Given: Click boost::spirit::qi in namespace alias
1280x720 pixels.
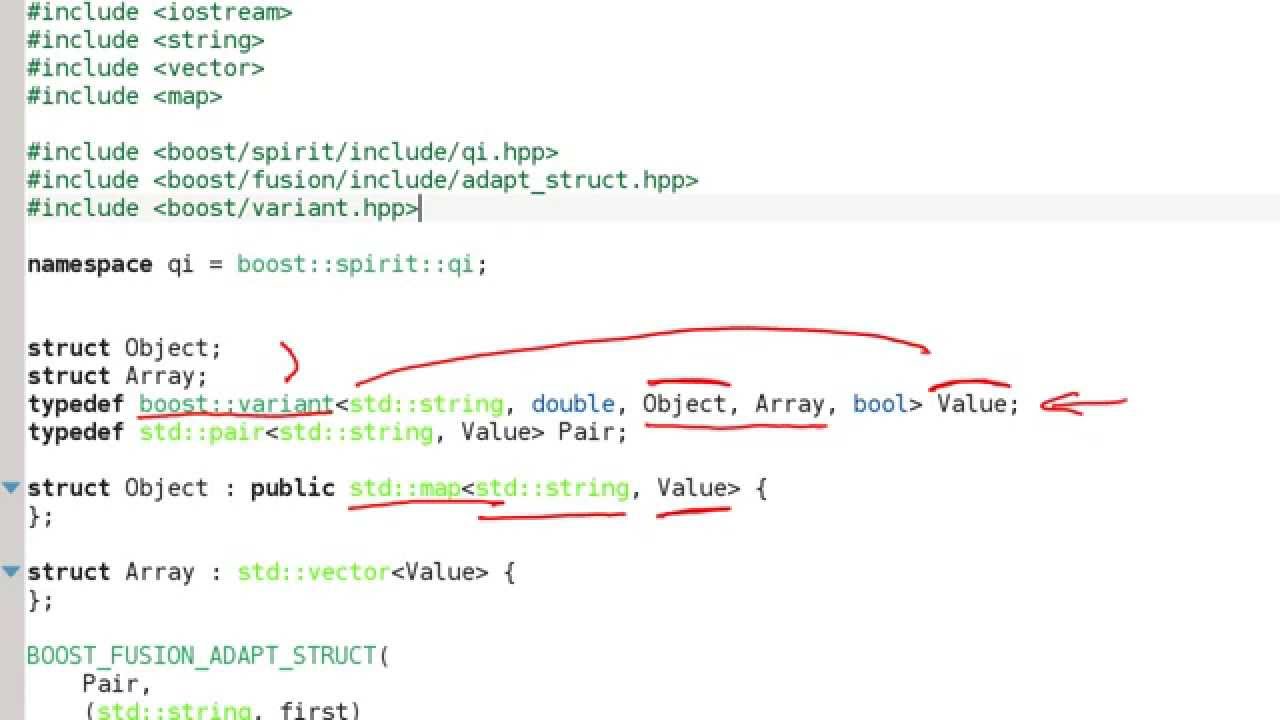Looking at the screenshot, I should (x=355, y=265).
